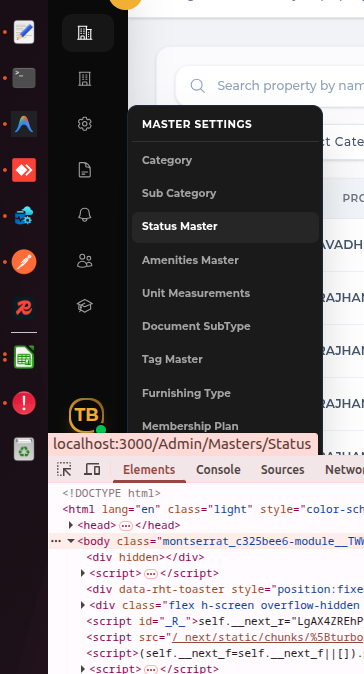Viewport: 364px width, 674px height.
Task: Open the _next/static/chunks script link
Action: click(x=268, y=637)
